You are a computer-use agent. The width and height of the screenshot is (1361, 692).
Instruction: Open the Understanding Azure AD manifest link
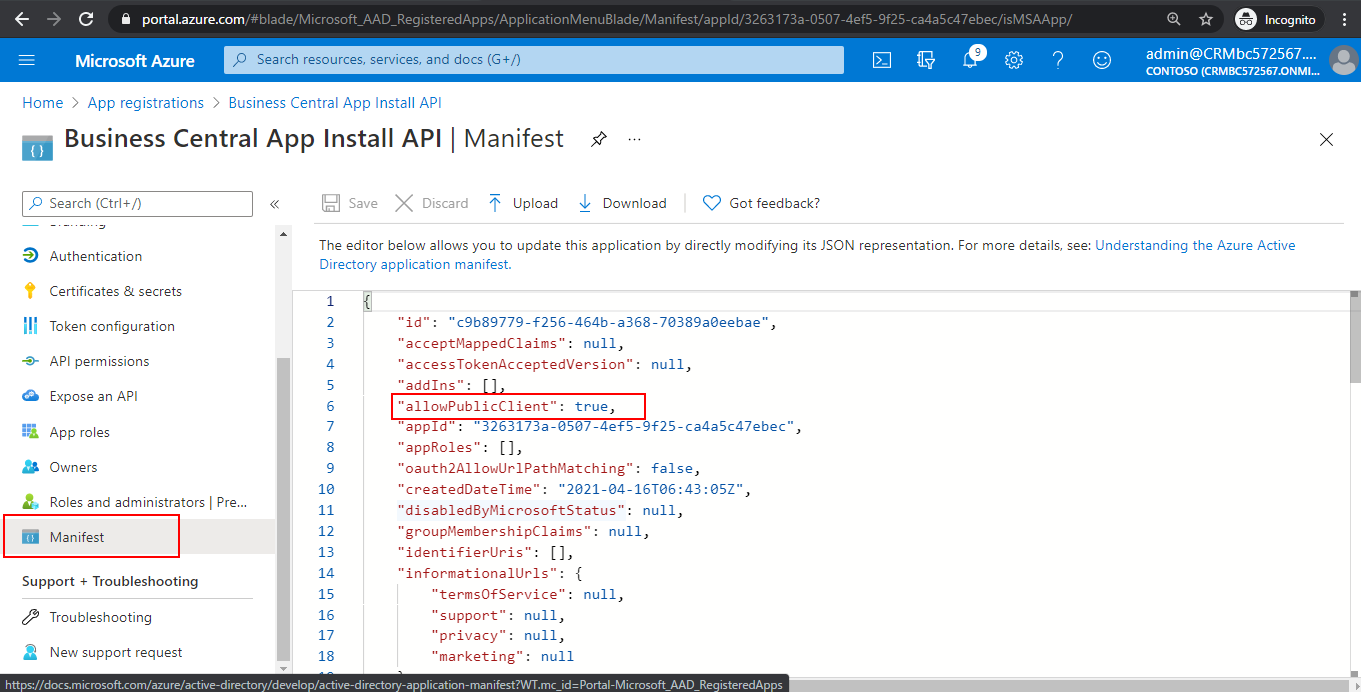[1194, 244]
